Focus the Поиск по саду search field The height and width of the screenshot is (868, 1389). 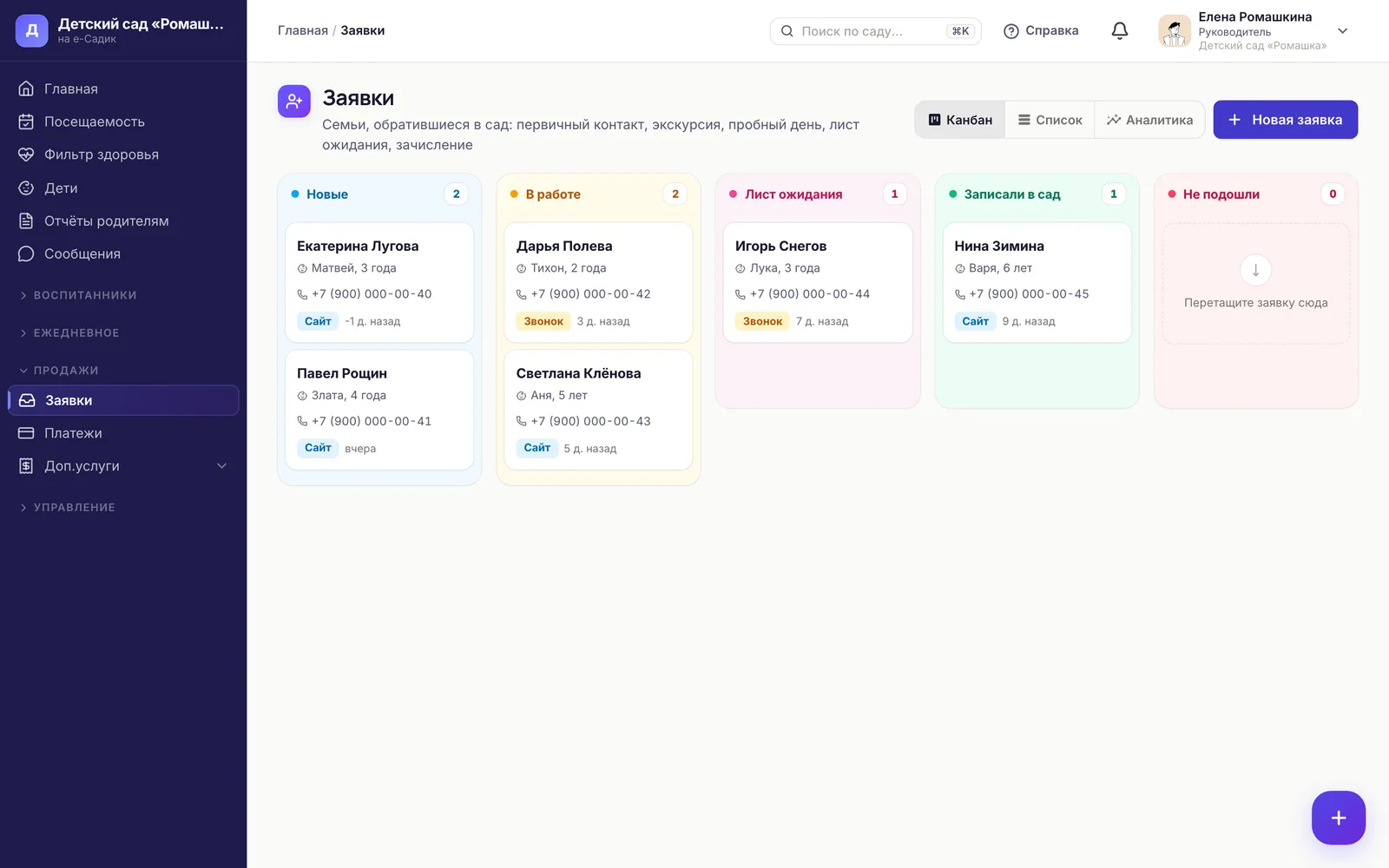(x=875, y=31)
